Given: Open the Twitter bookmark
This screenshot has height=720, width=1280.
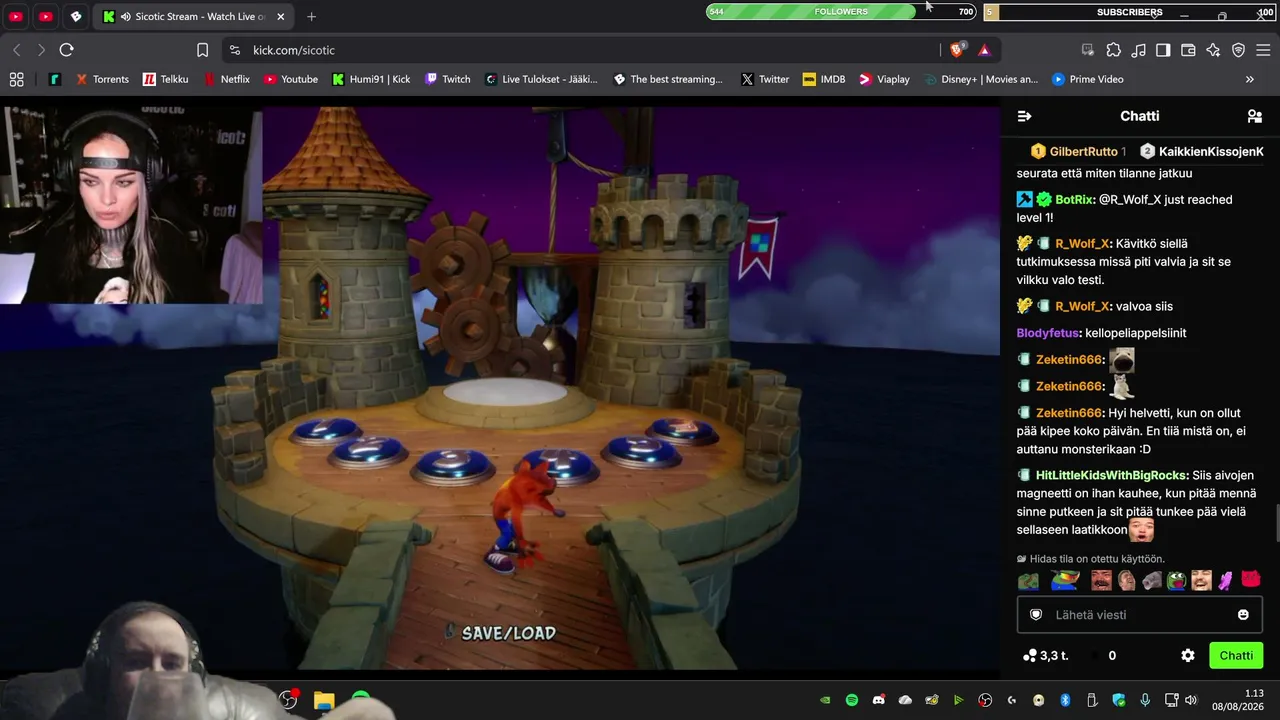Looking at the screenshot, I should pos(765,79).
